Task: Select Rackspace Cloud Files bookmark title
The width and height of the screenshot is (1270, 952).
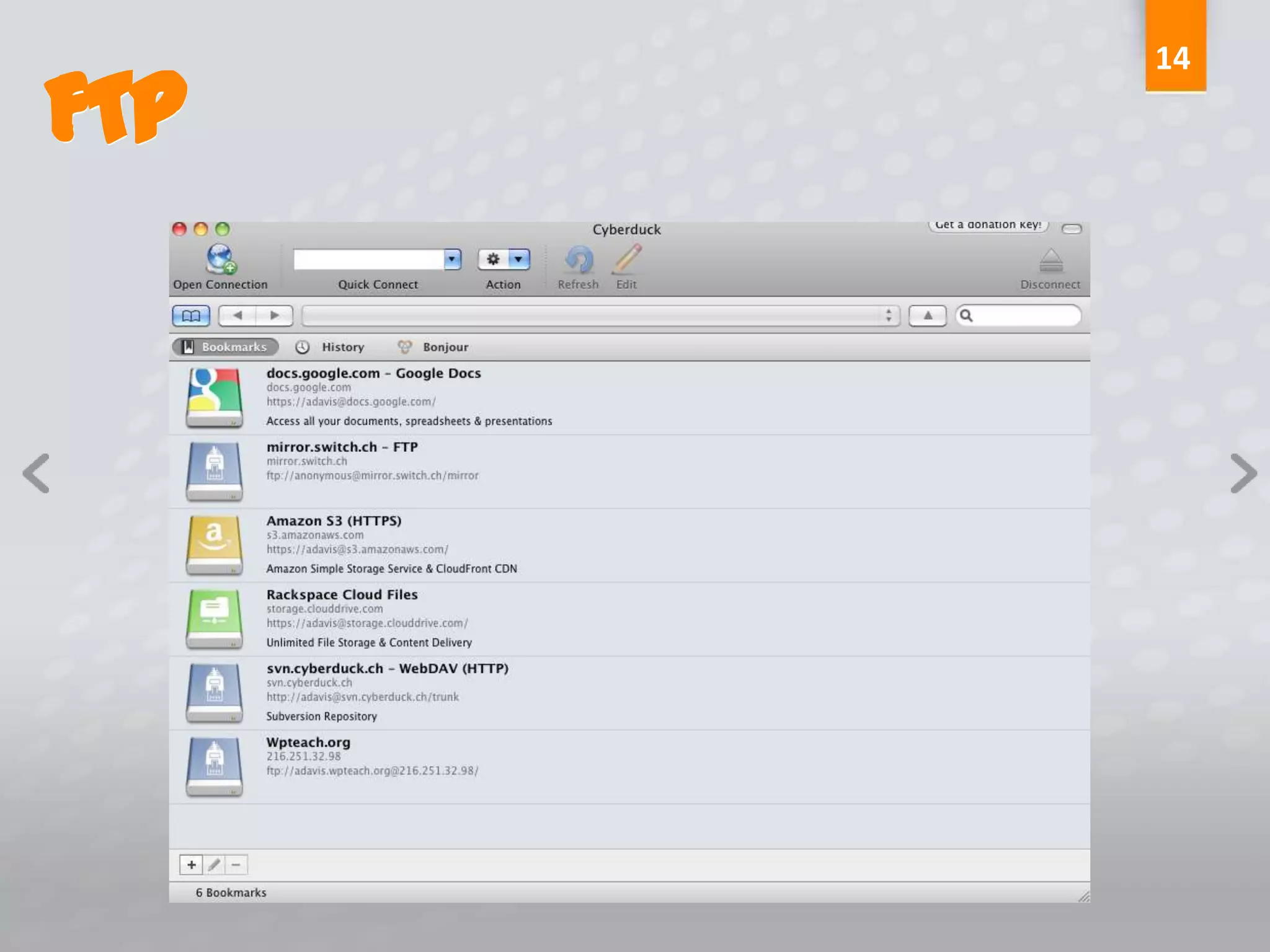Action: pos(342,594)
